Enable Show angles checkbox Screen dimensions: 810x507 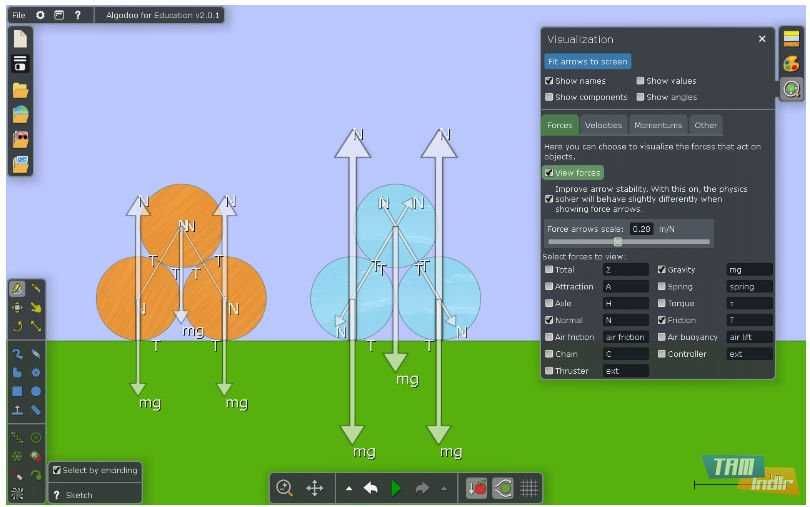(640, 97)
